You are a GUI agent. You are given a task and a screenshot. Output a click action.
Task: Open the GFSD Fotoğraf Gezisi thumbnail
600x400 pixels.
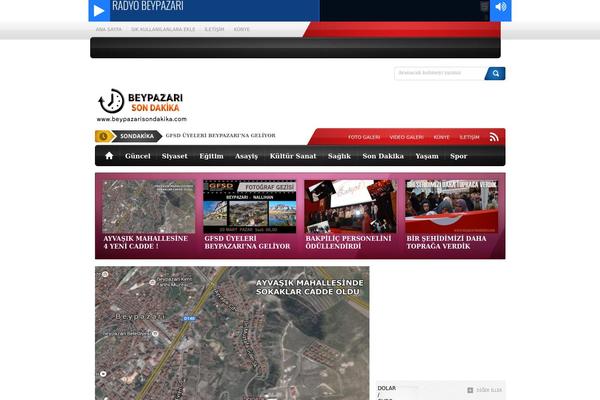pyautogui.click(x=249, y=206)
